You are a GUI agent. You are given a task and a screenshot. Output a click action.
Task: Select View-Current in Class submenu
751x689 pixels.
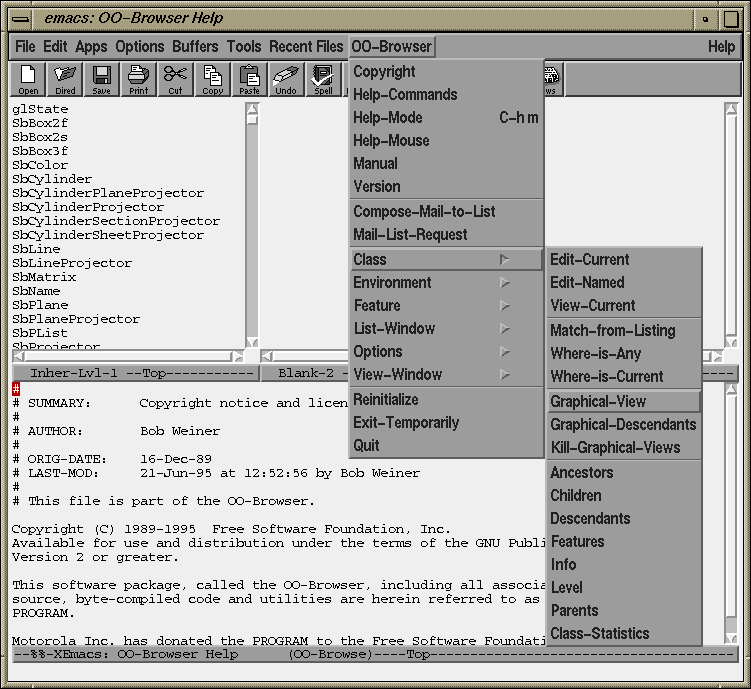[624, 305]
